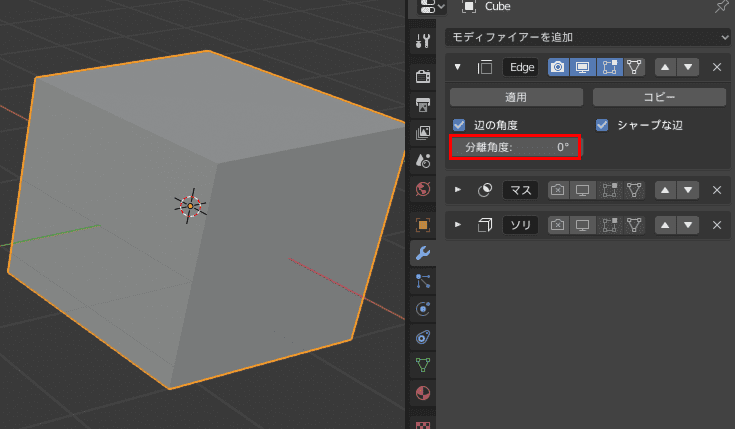Image resolution: width=735 pixels, height=429 pixels.
Task: Toggle pin icon beside Cube
Action: pos(721,7)
